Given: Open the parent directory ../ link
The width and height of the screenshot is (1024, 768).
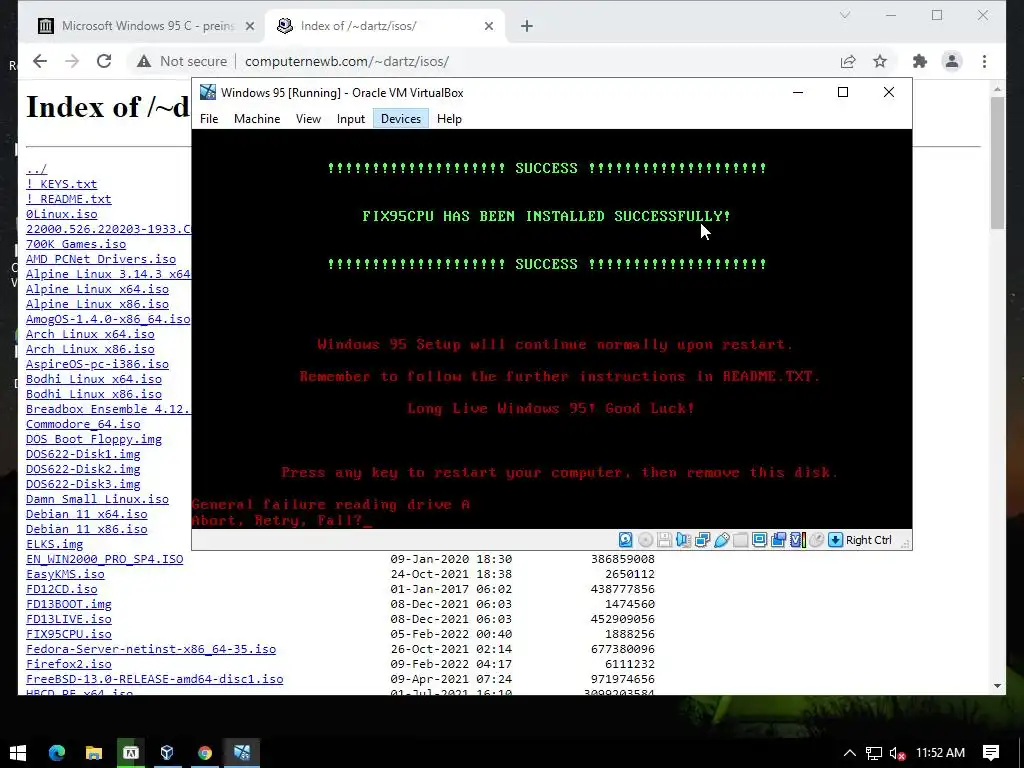Looking at the screenshot, I should click(37, 169).
